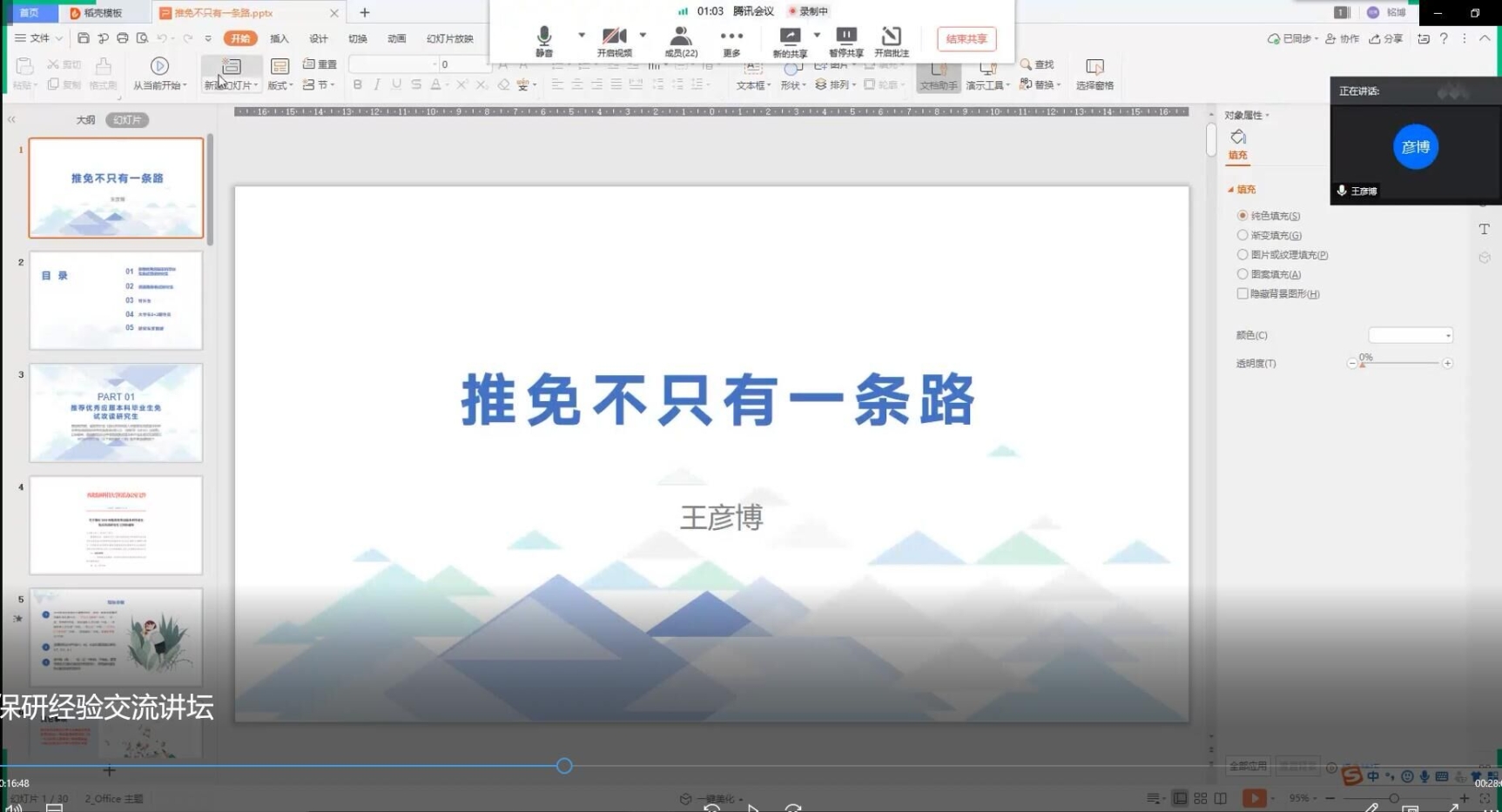Open the font name combo box
This screenshot has height=812, width=1502.
[393, 64]
